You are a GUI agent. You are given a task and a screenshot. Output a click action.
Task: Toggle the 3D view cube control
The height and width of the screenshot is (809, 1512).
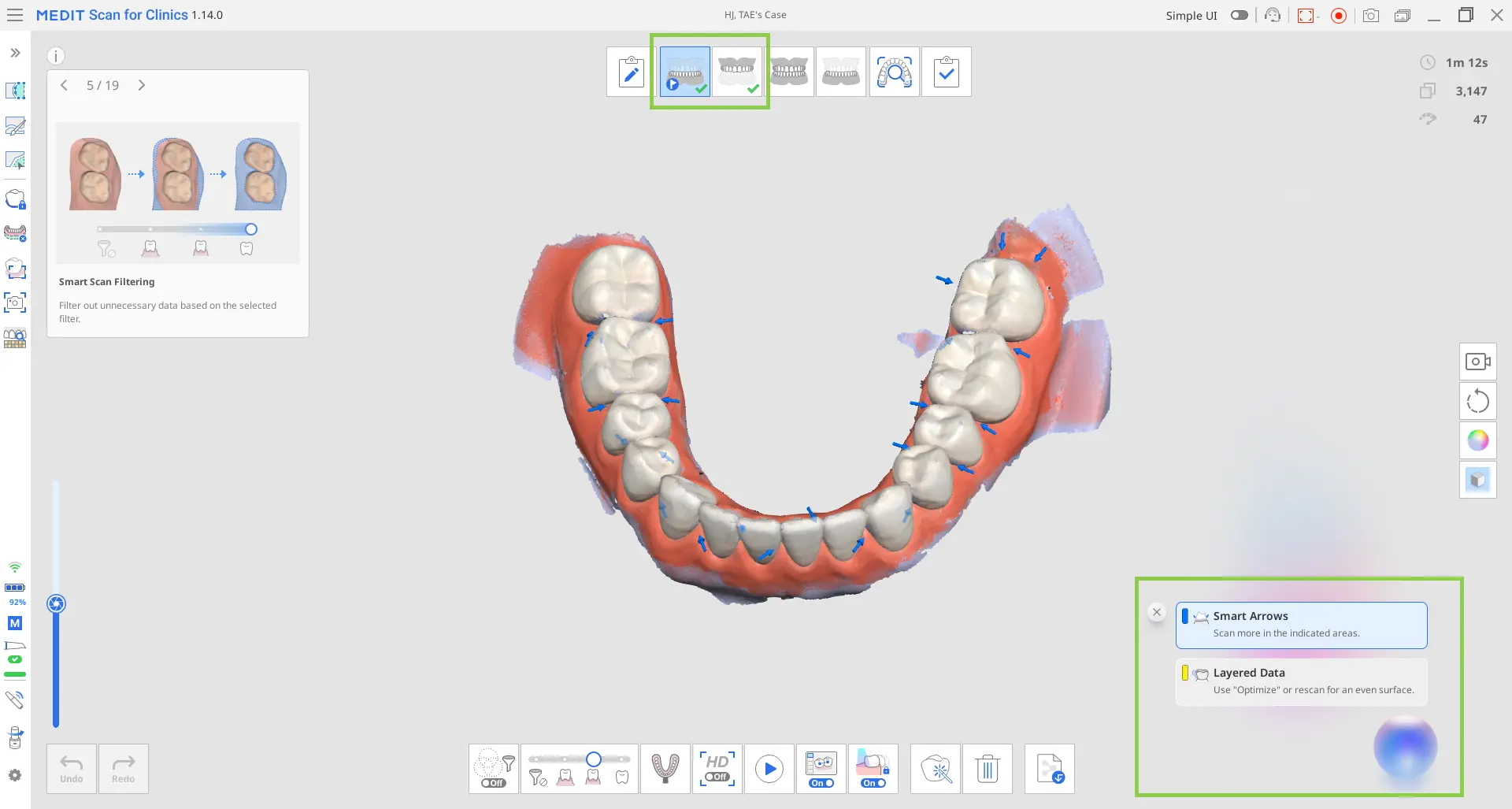pyautogui.click(x=1478, y=480)
